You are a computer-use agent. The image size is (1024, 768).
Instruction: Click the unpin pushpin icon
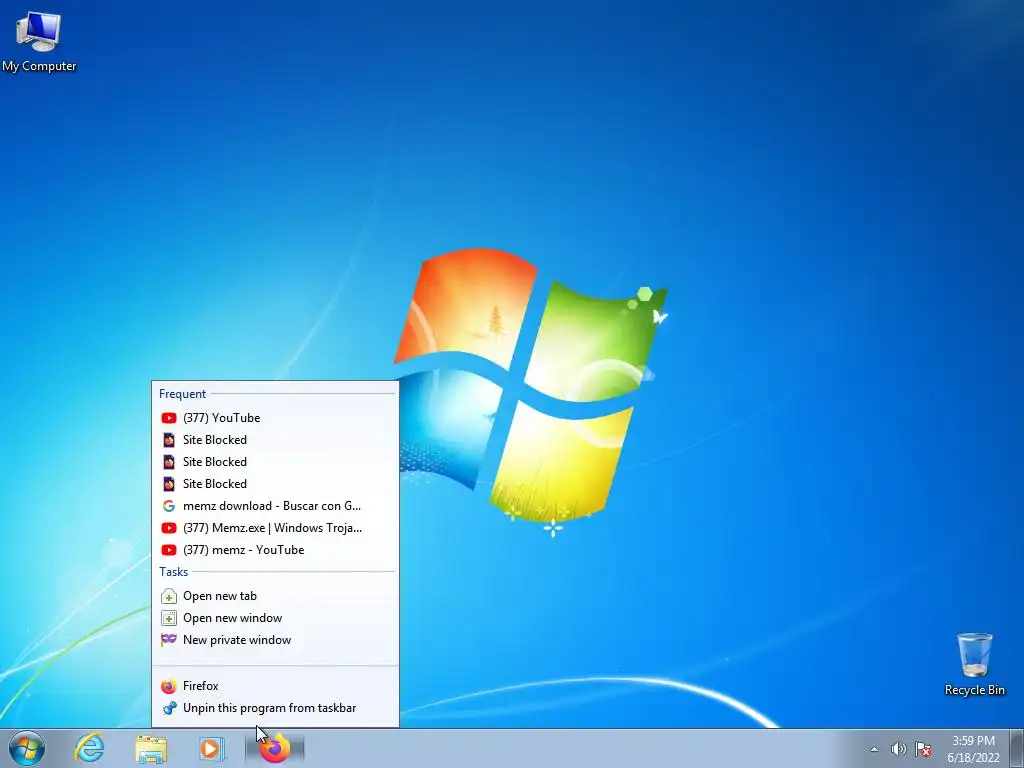pyautogui.click(x=169, y=708)
